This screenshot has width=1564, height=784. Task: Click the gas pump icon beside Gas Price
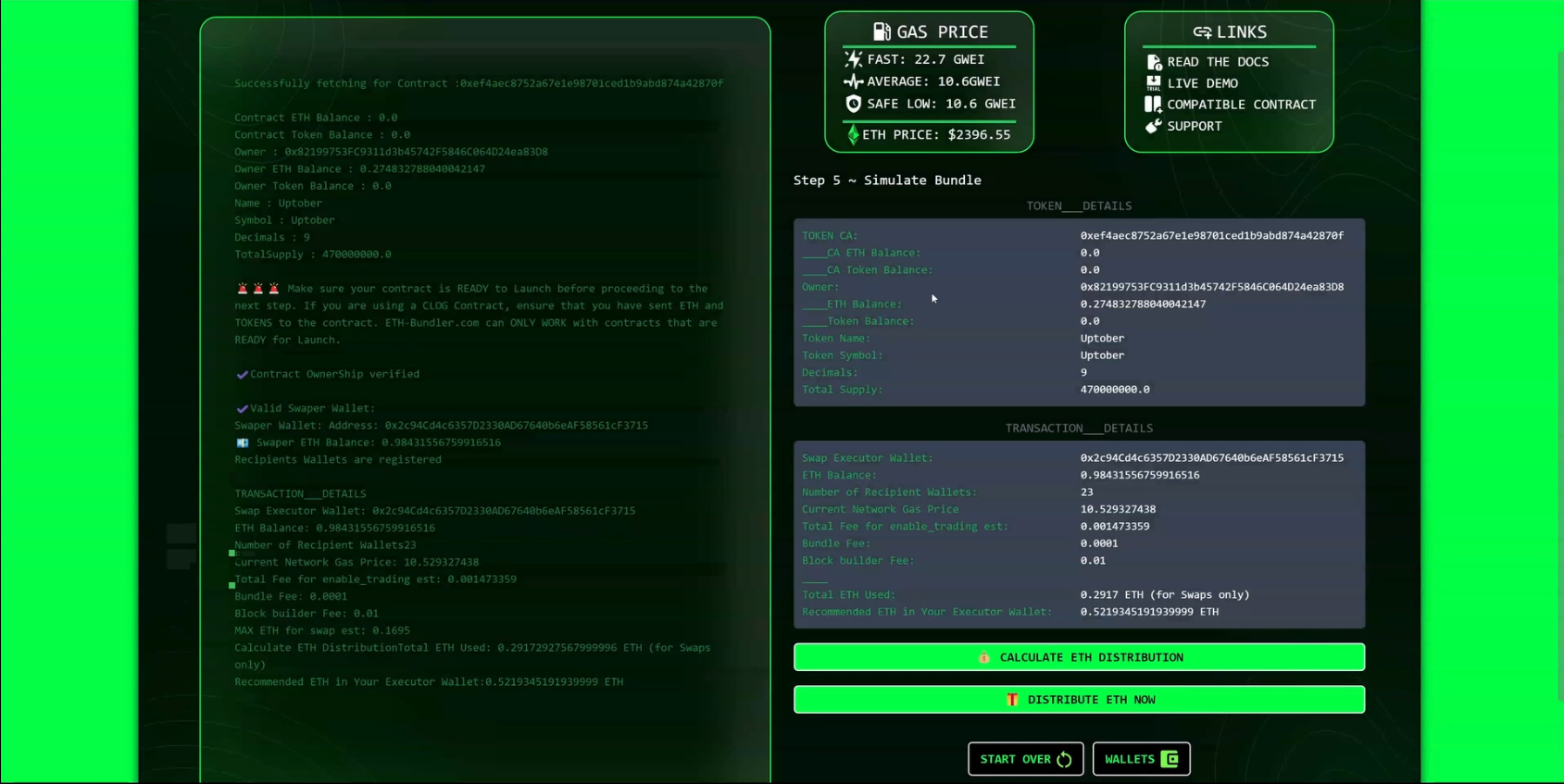coord(881,31)
